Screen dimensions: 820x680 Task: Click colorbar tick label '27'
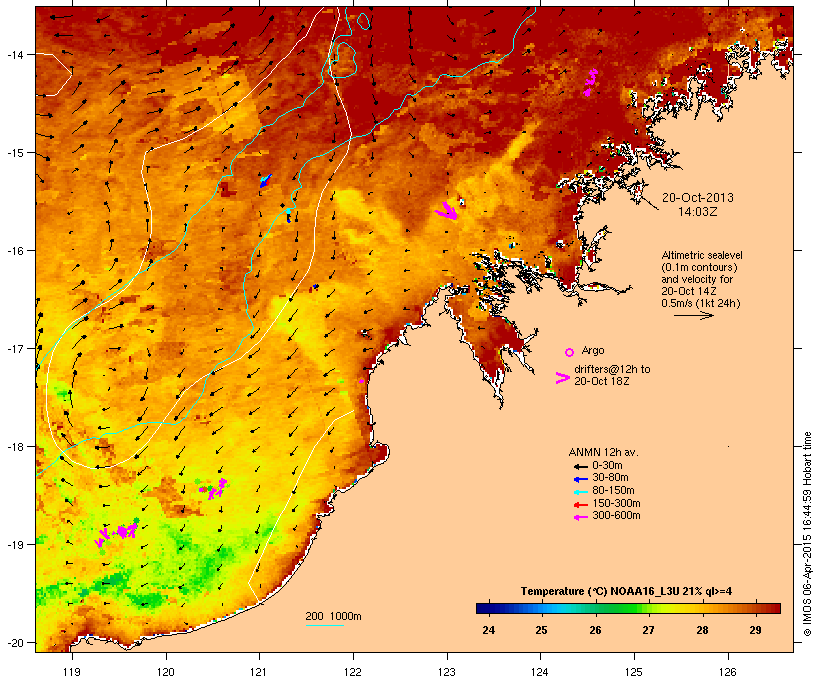[x=648, y=630]
